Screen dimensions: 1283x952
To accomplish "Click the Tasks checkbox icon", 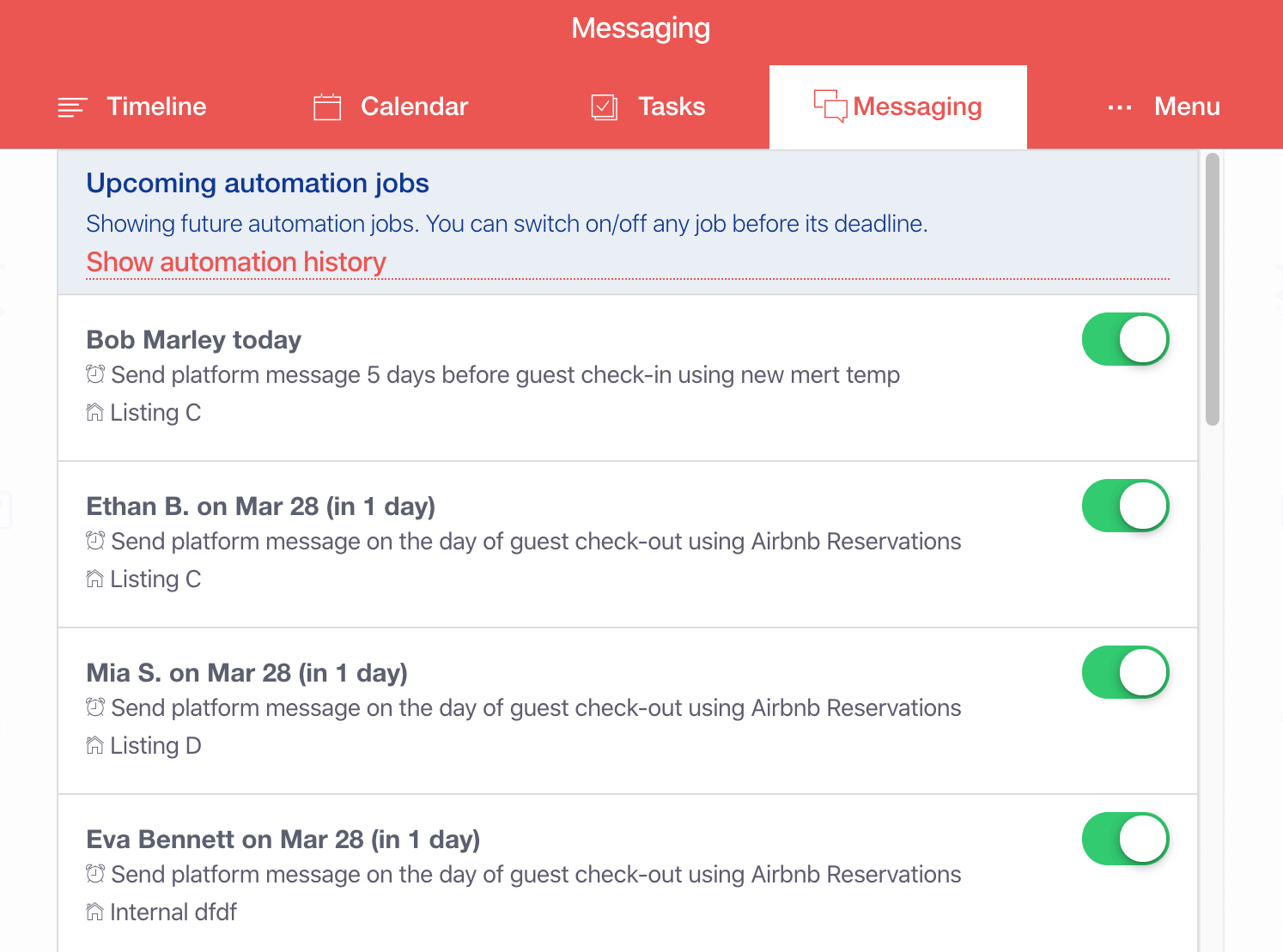I will 605,107.
